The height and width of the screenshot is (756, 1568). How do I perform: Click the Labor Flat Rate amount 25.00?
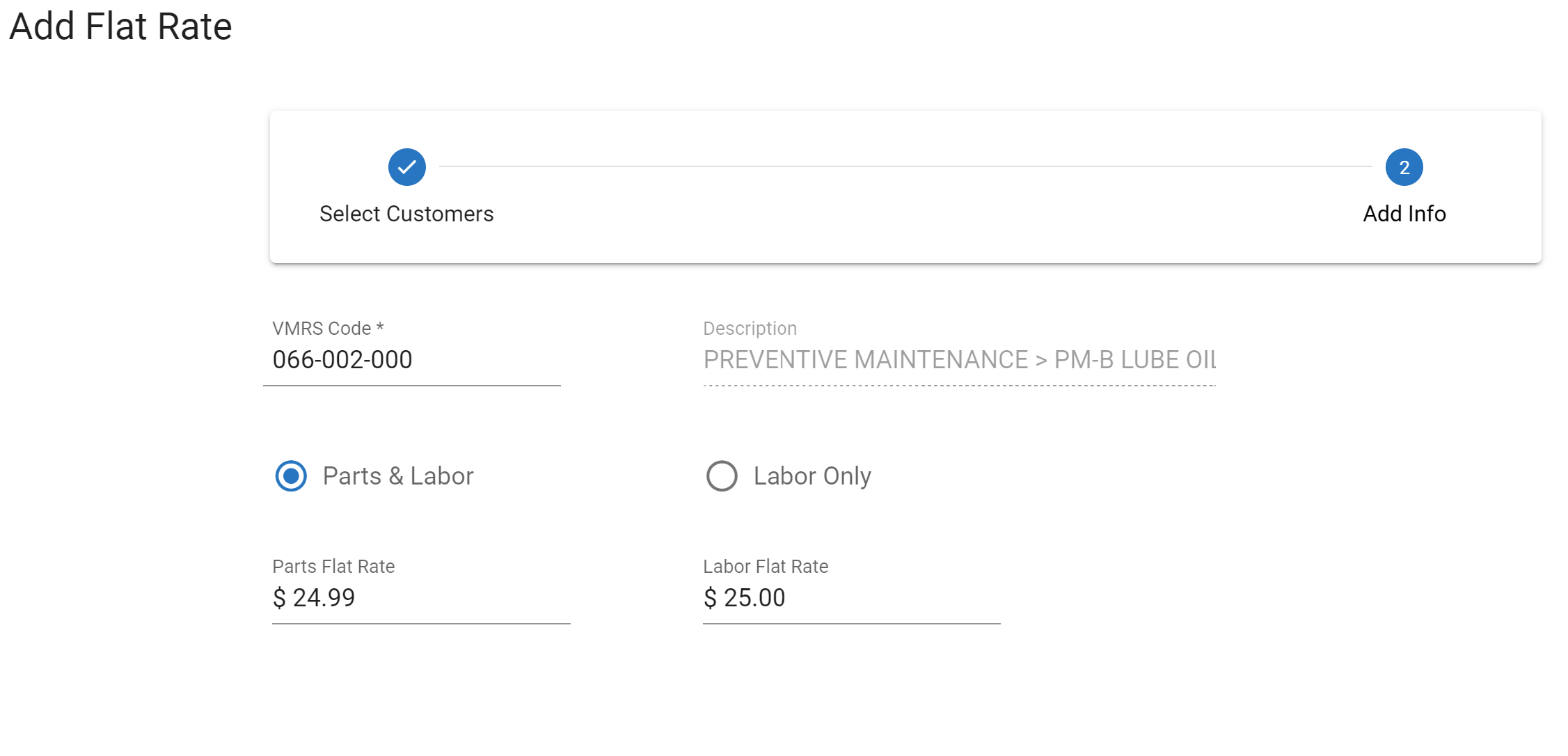754,598
